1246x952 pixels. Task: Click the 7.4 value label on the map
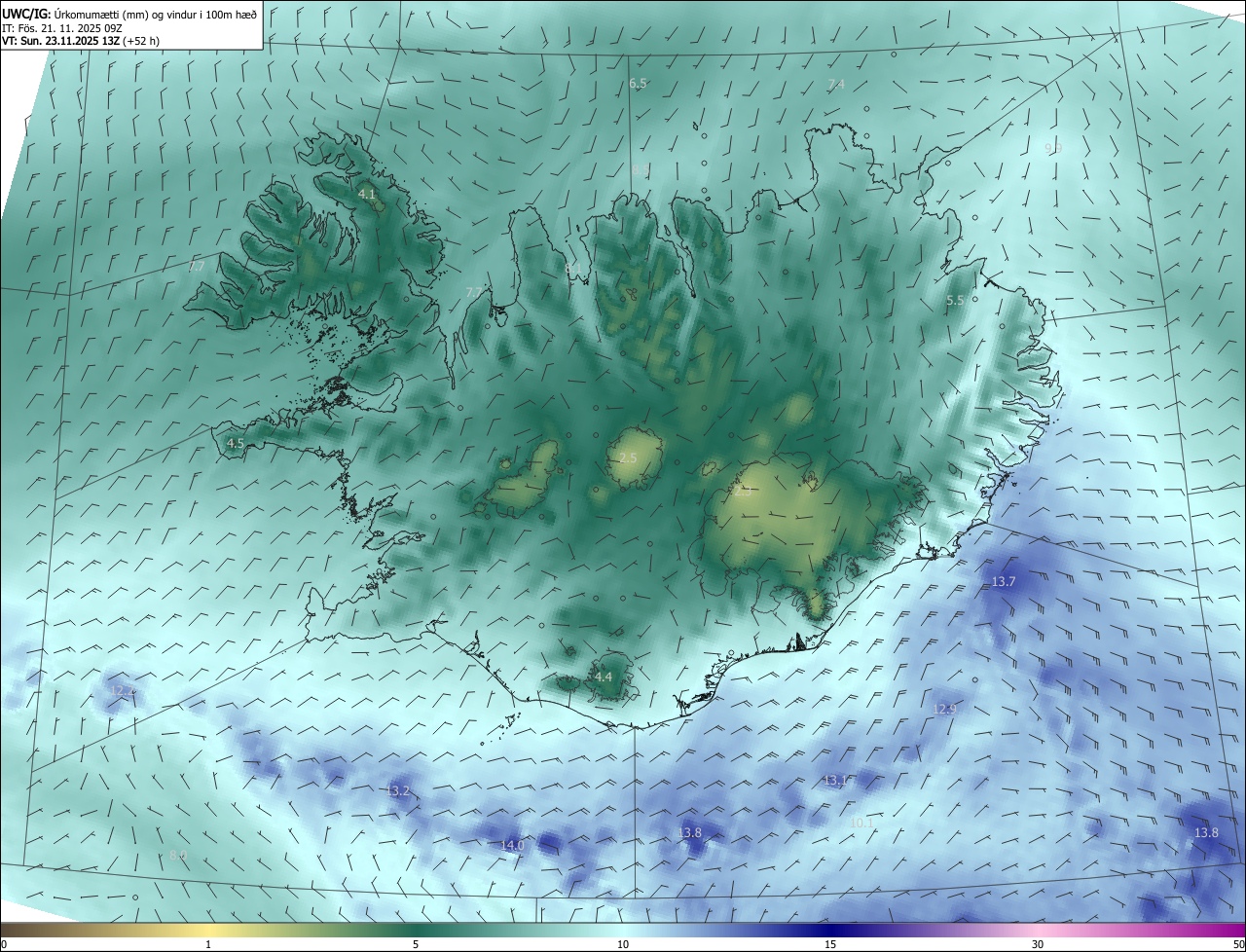(836, 85)
